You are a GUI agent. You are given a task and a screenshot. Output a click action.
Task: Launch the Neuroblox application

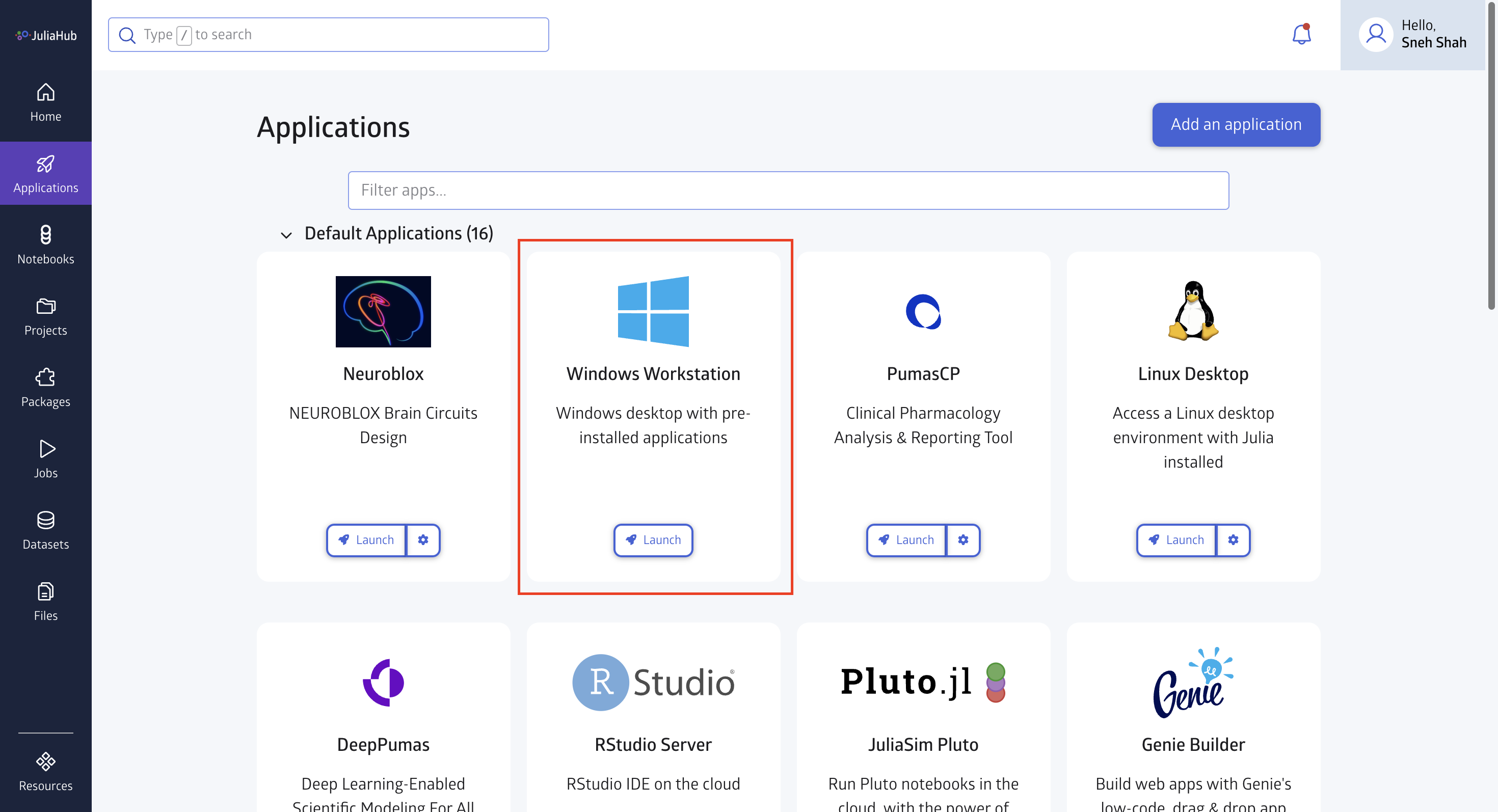tap(366, 540)
